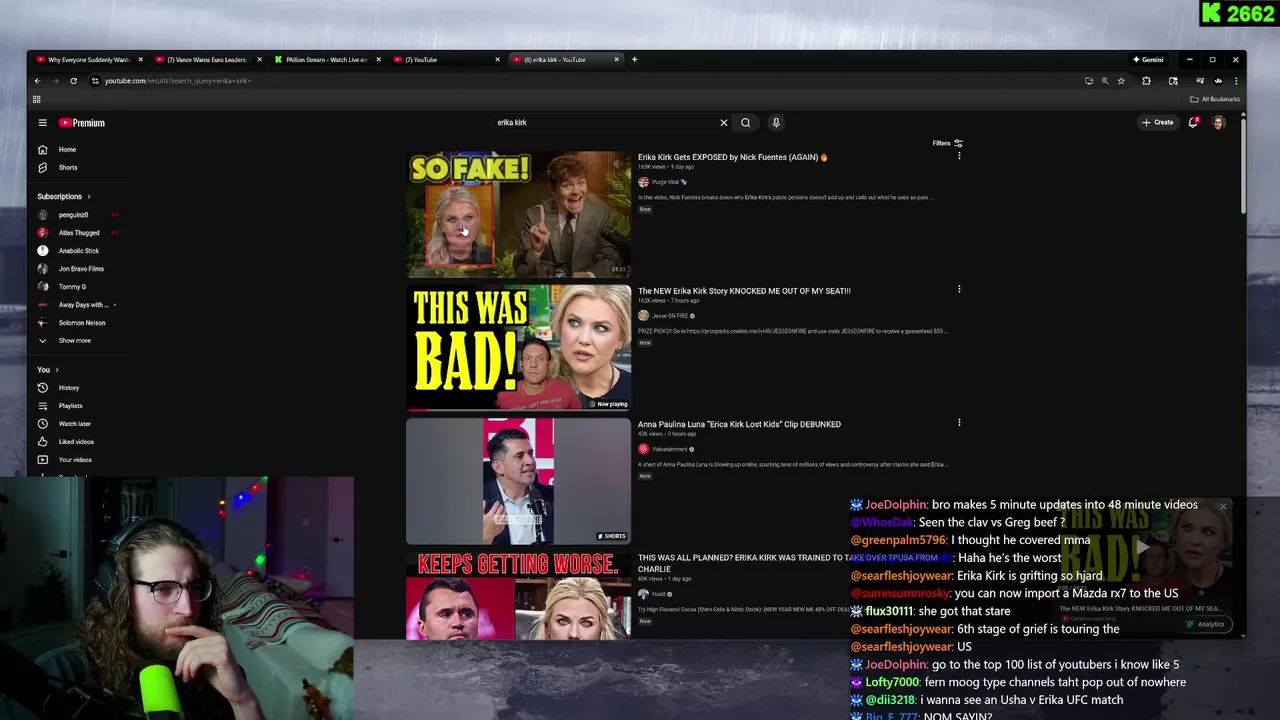Open Solomon Nelson subscription channel
Viewport: 1280px width, 720px height.
coord(80,323)
